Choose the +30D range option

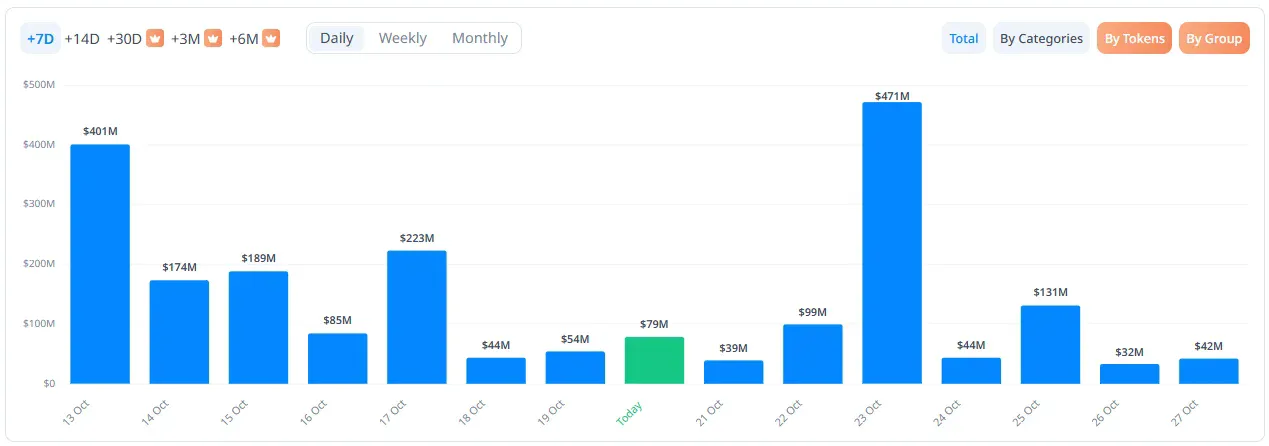point(123,38)
